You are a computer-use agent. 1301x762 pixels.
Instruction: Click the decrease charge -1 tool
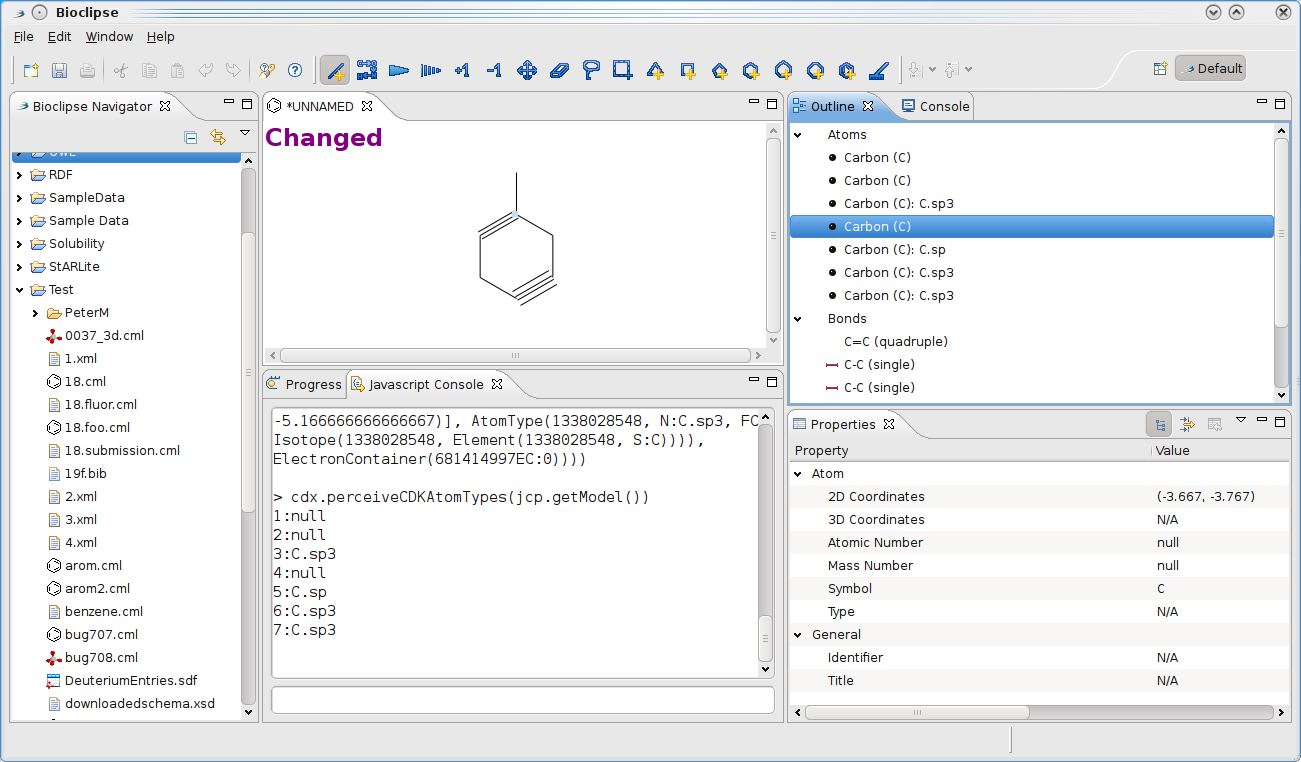[494, 70]
